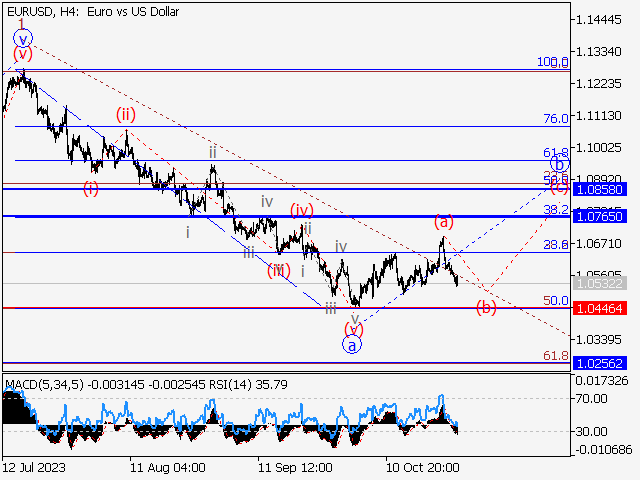This screenshot has width=640, height=480.
Task: Select the red 61.8 label near 1.02562
Action: 556,356
